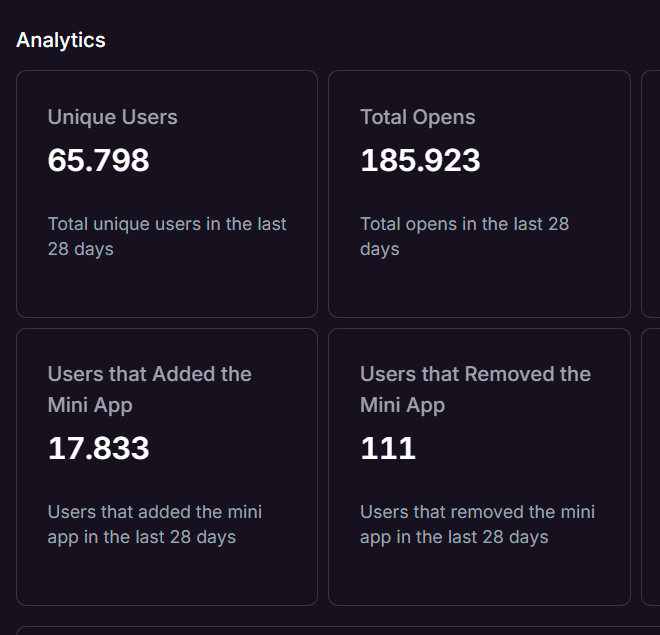Viewport: 660px width, 635px height.
Task: Click the 65.798 unique users value
Action: pyautogui.click(x=98, y=160)
